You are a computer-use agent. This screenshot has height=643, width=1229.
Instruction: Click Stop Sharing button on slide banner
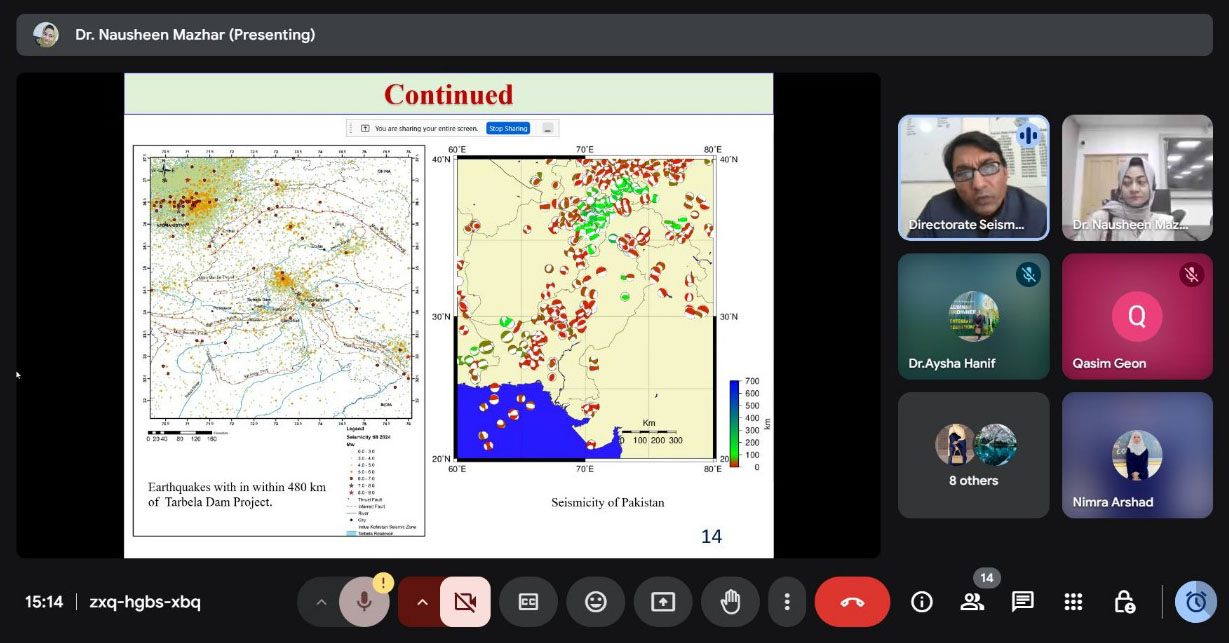(508, 128)
